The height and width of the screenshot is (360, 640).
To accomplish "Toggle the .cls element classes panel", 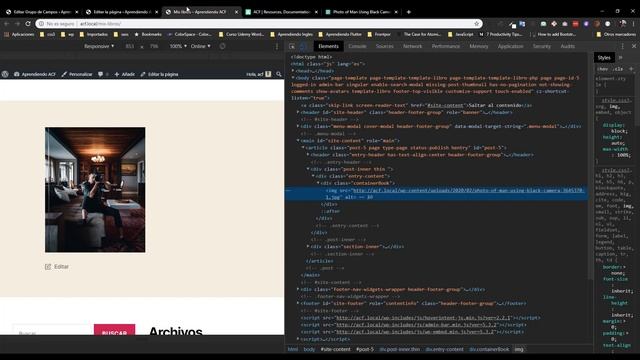I will coord(619,69).
